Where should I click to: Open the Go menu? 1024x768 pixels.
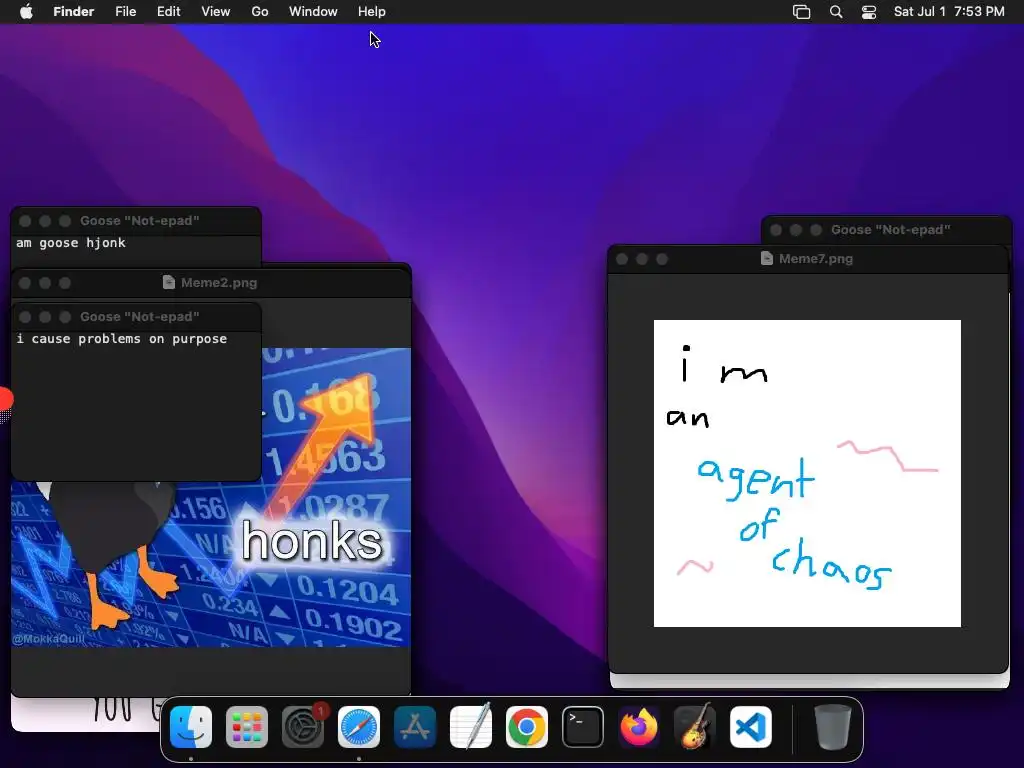click(260, 12)
